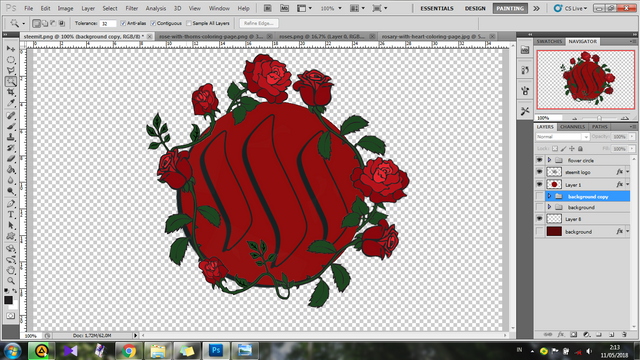Open the Mini Bridge collapsed panel icon
Screen dimensions: 640x360
(525, 50)
